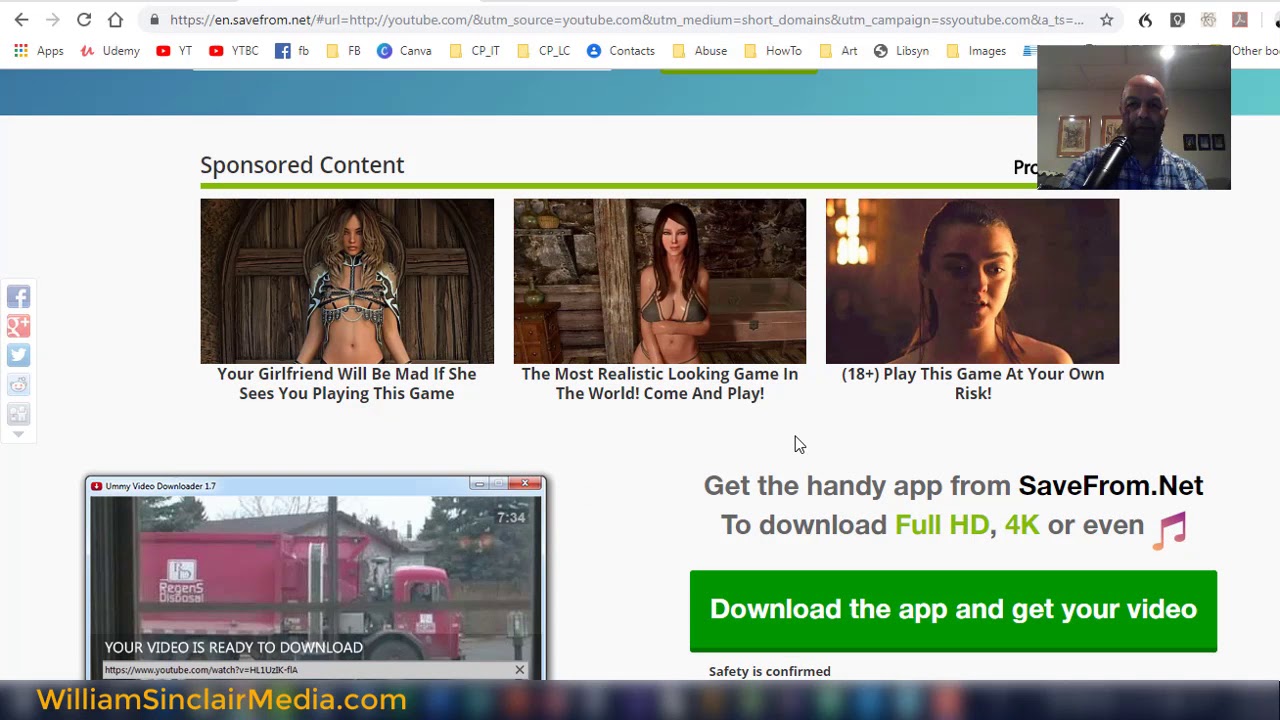1280x720 pixels.
Task: Click the browser address bar URL
Action: [x=626, y=20]
